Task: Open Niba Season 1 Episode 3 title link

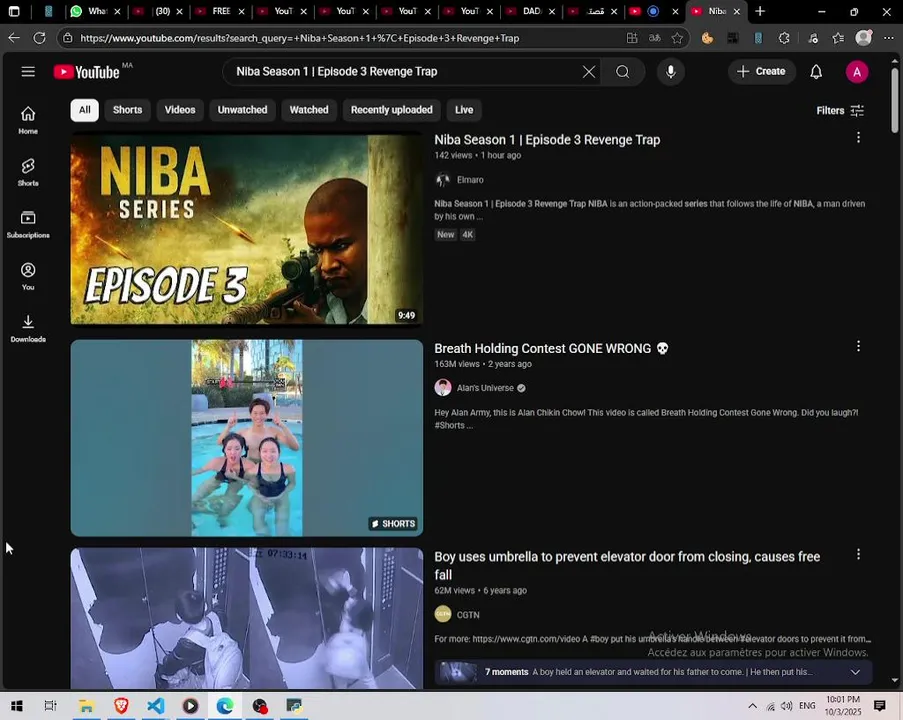Action: point(547,140)
